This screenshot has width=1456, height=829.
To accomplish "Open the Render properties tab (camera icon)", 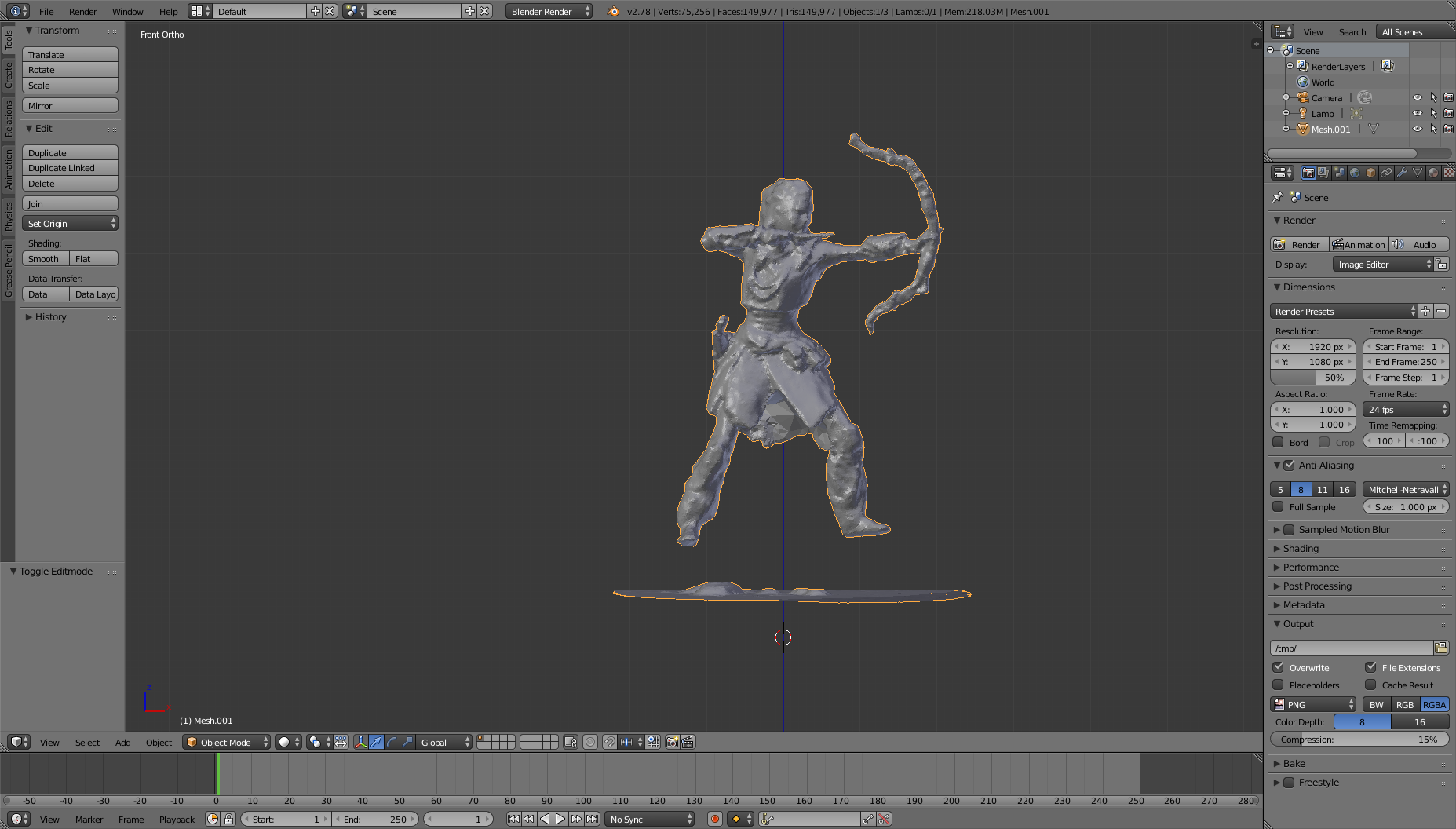I will 1308,173.
